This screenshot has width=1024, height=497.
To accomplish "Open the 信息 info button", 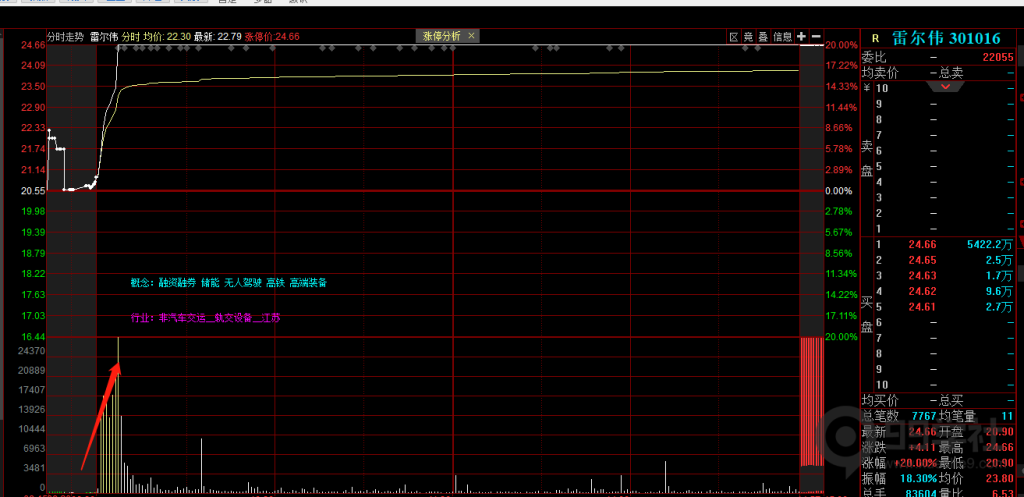I will point(782,37).
